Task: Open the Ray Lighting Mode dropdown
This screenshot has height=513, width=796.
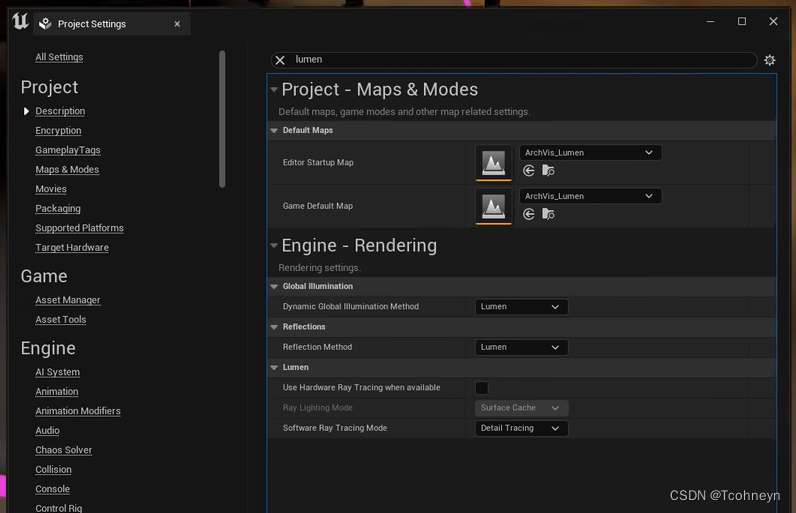Action: click(x=521, y=408)
